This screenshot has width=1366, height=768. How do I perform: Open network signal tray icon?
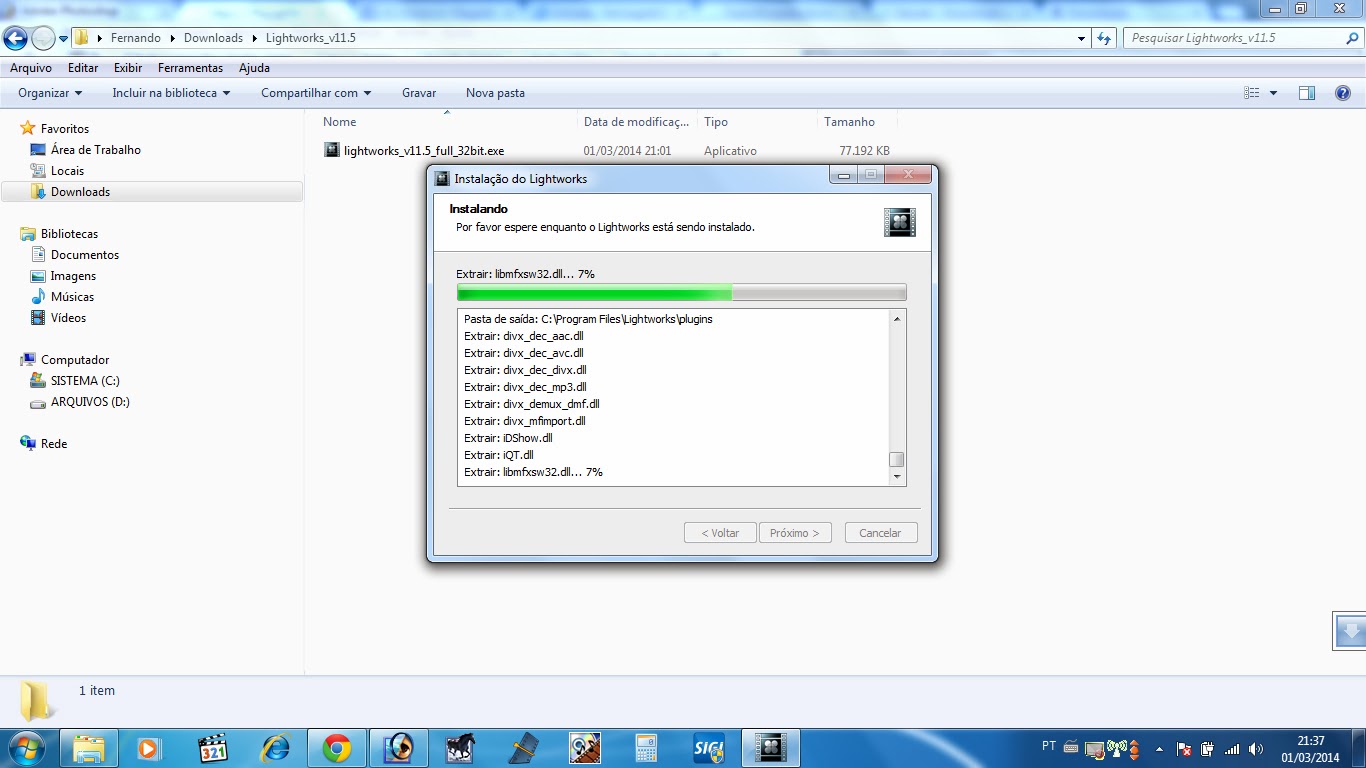point(1232,748)
